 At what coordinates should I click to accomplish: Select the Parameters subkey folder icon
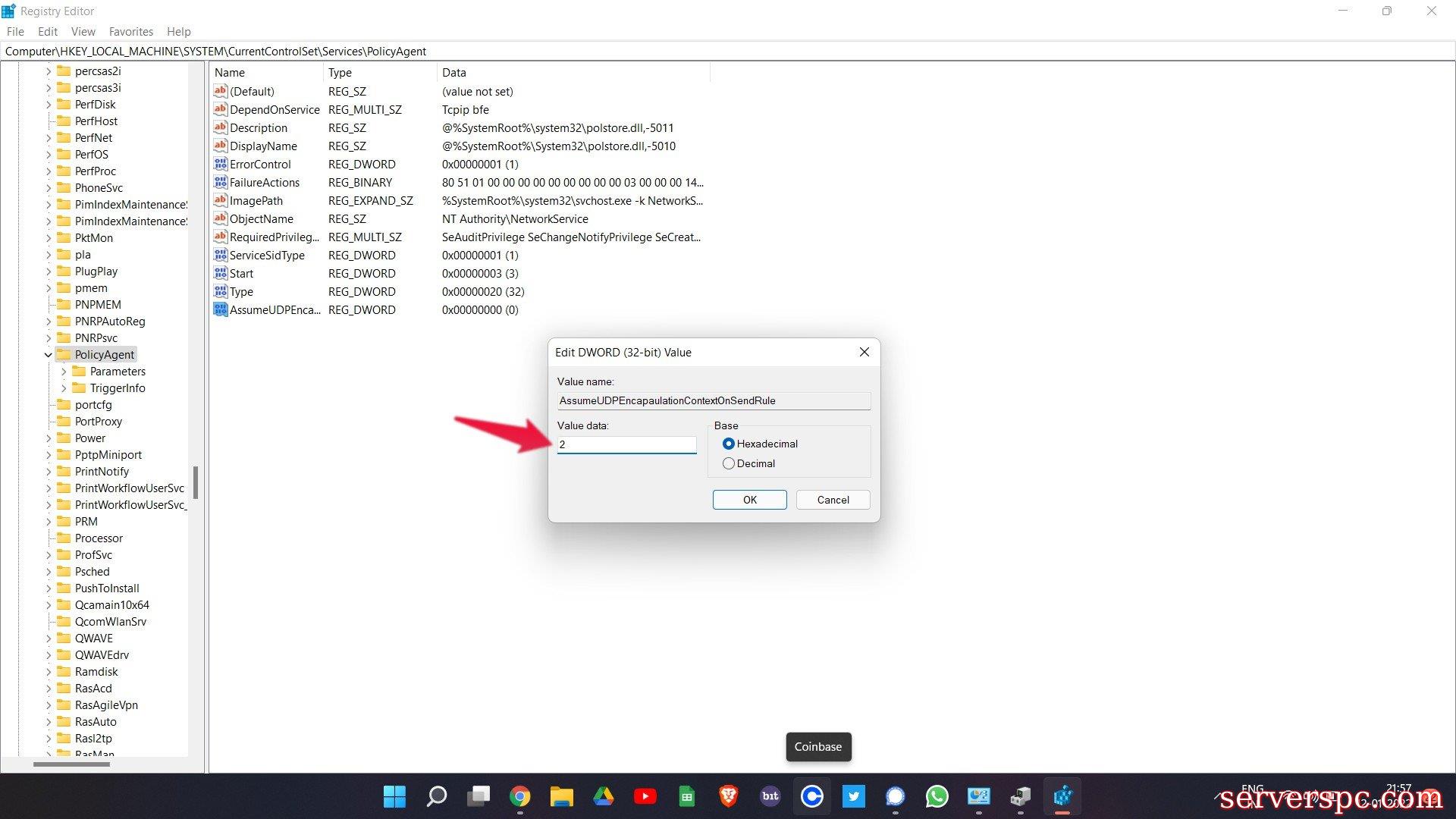(x=79, y=371)
